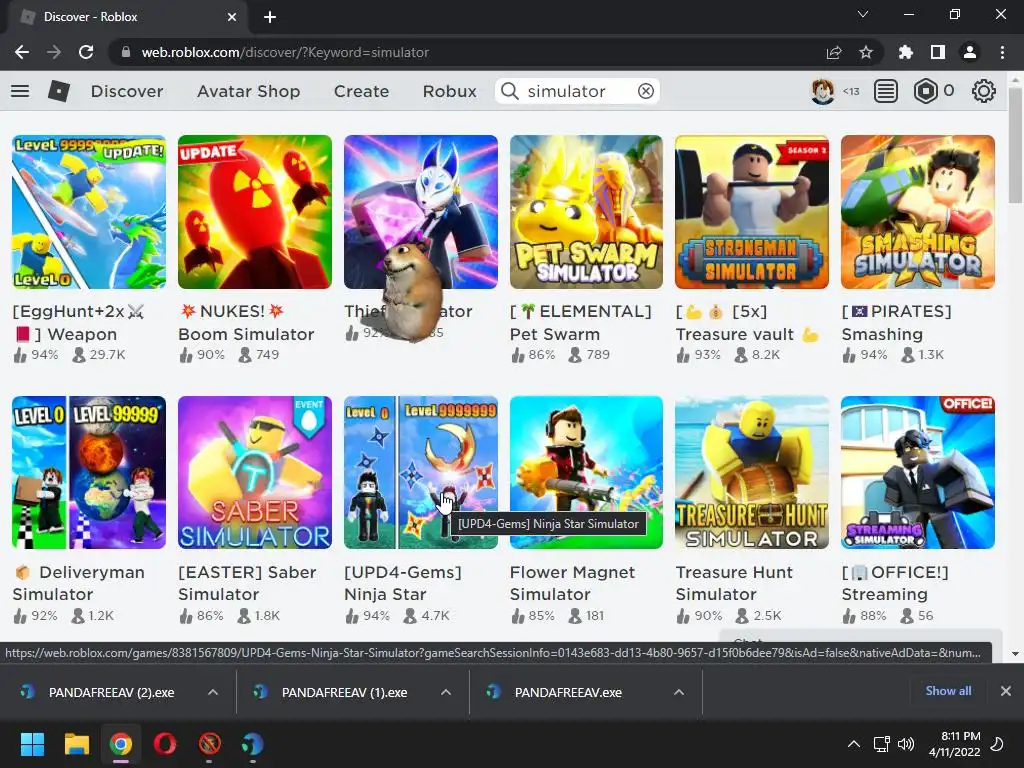View site security lock information
The image size is (1024, 768).
pyautogui.click(x=126, y=52)
